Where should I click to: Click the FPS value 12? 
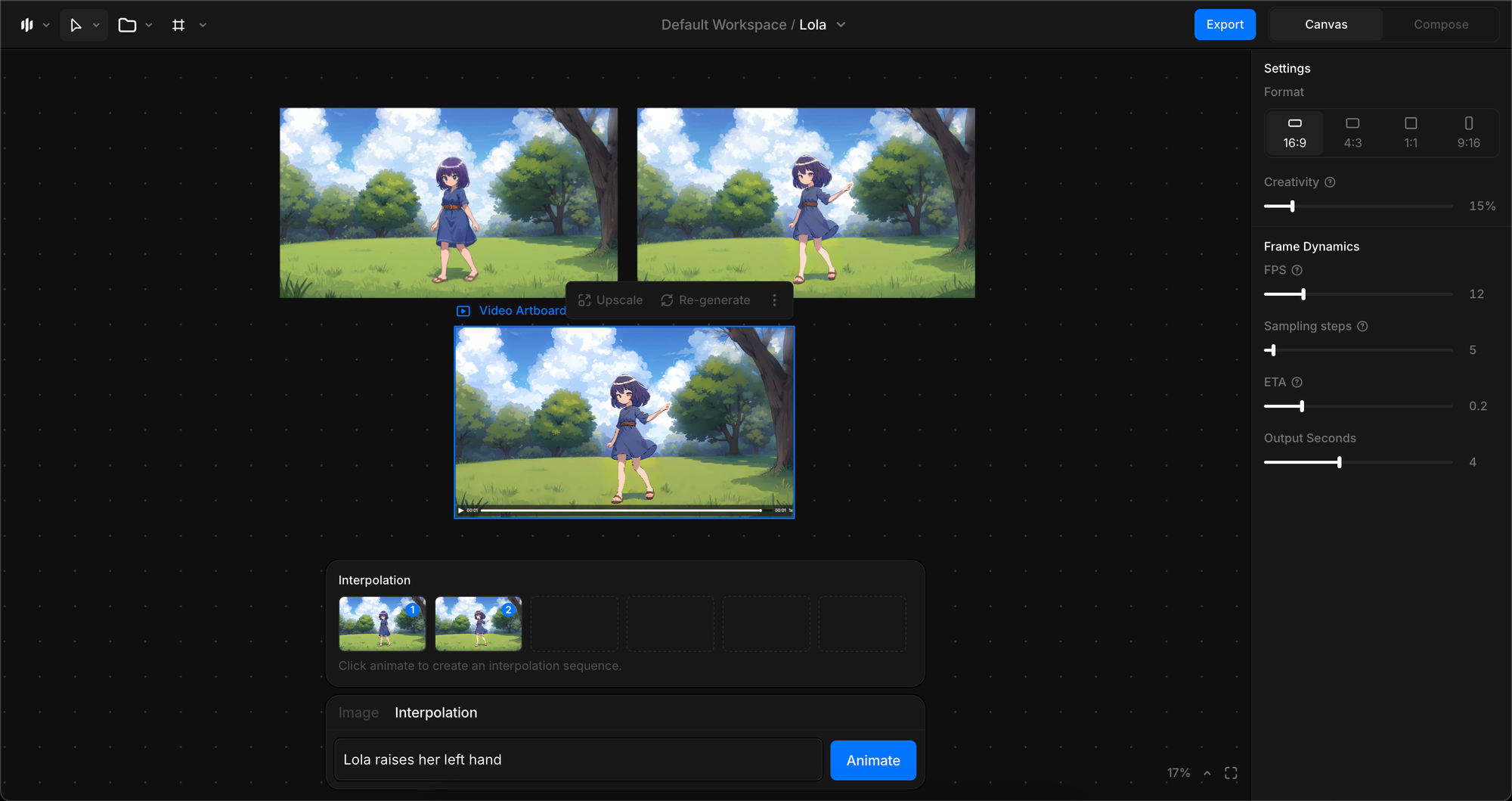pos(1476,293)
